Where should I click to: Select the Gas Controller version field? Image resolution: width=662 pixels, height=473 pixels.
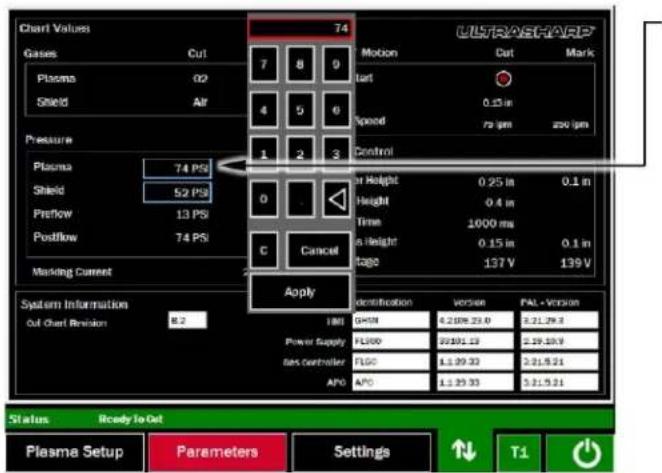click(475, 362)
